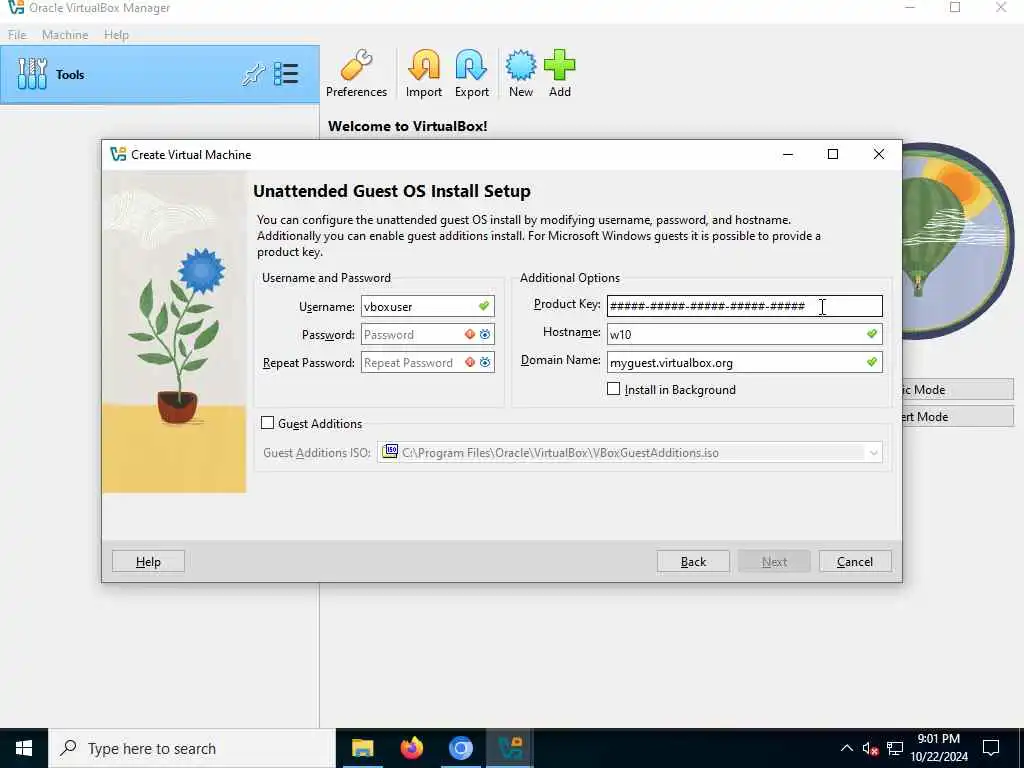Screen dimensions: 1024x768
Task: Open the notification center icon
Action: (x=991, y=748)
